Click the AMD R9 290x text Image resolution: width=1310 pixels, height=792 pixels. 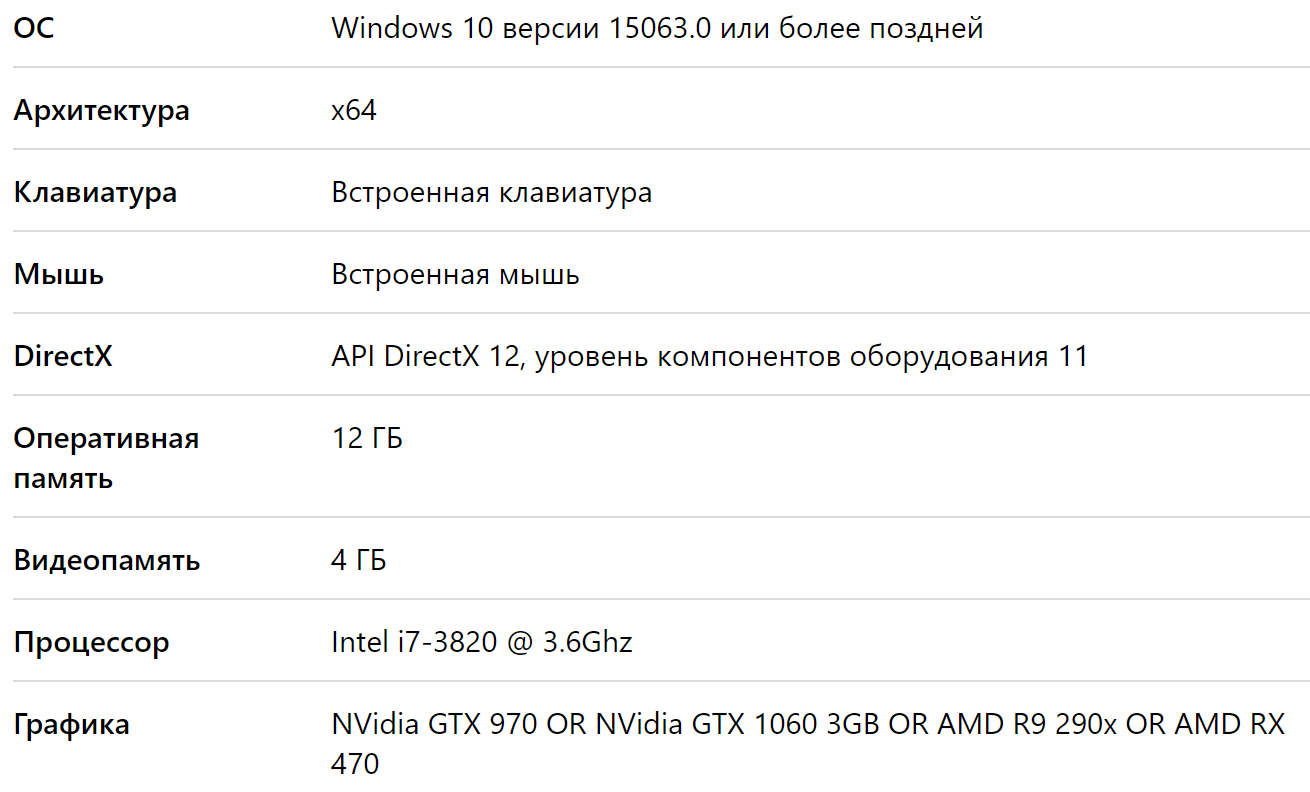tap(1027, 724)
